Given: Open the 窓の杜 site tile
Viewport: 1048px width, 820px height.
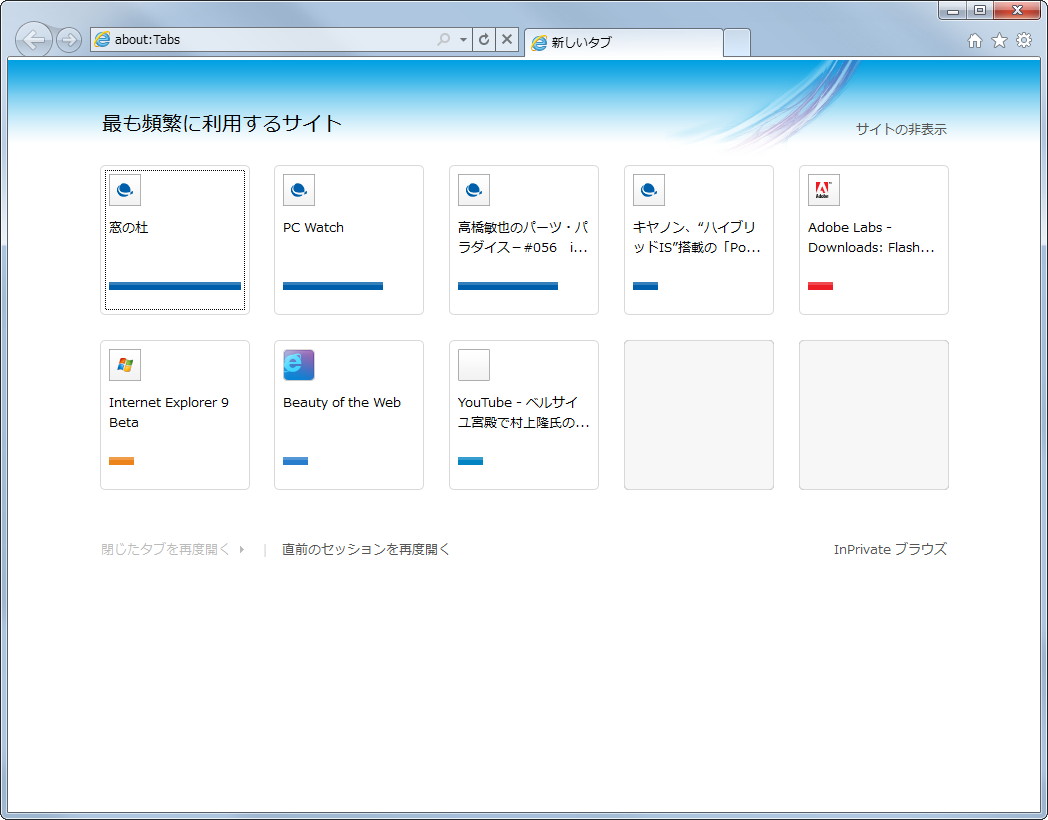Looking at the screenshot, I should pos(175,240).
